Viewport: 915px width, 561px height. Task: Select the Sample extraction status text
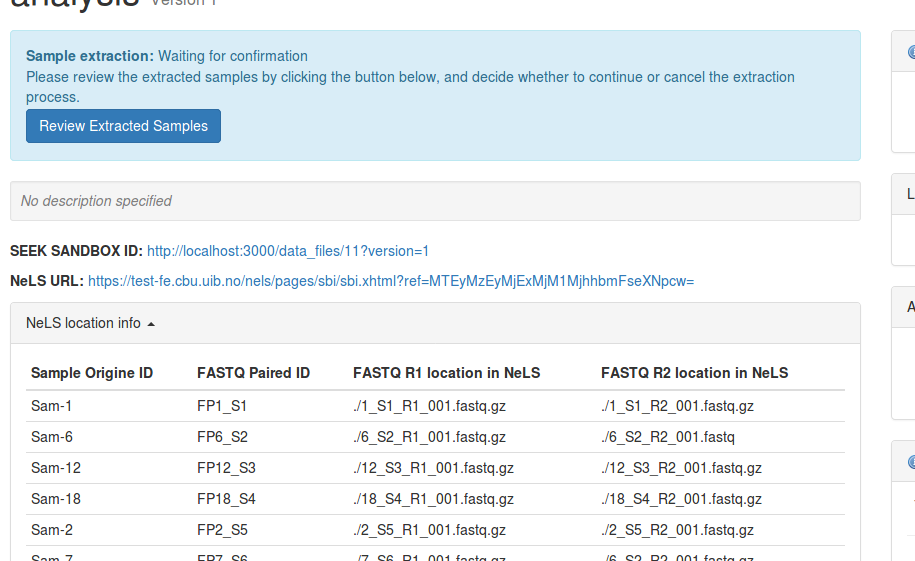point(167,56)
